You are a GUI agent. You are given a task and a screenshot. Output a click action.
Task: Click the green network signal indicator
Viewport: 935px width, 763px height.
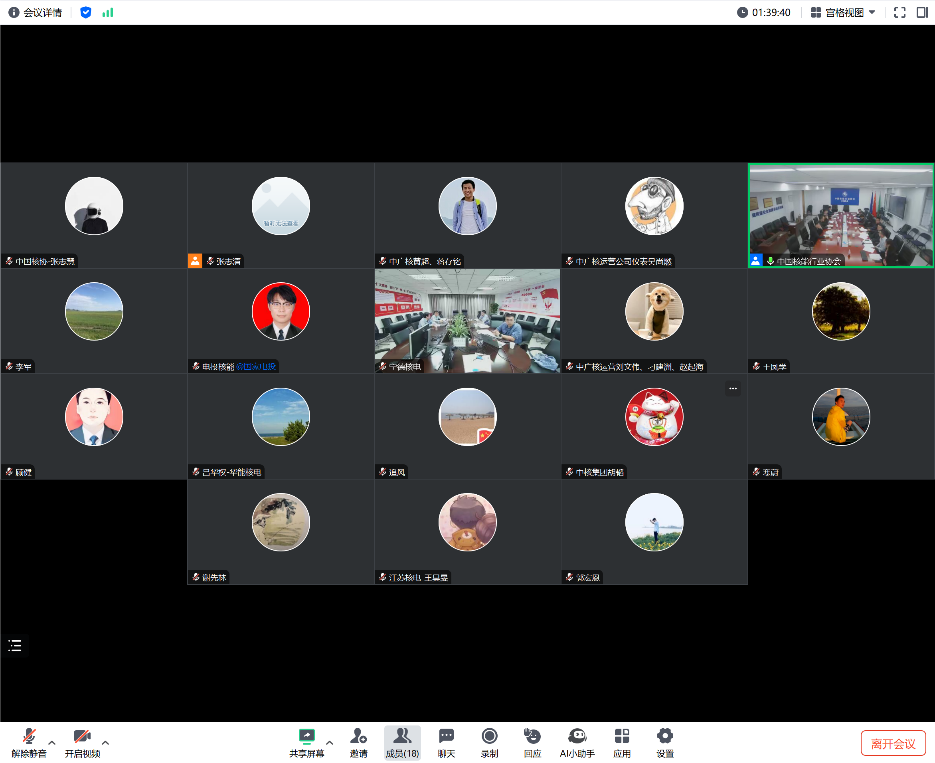click(x=108, y=12)
